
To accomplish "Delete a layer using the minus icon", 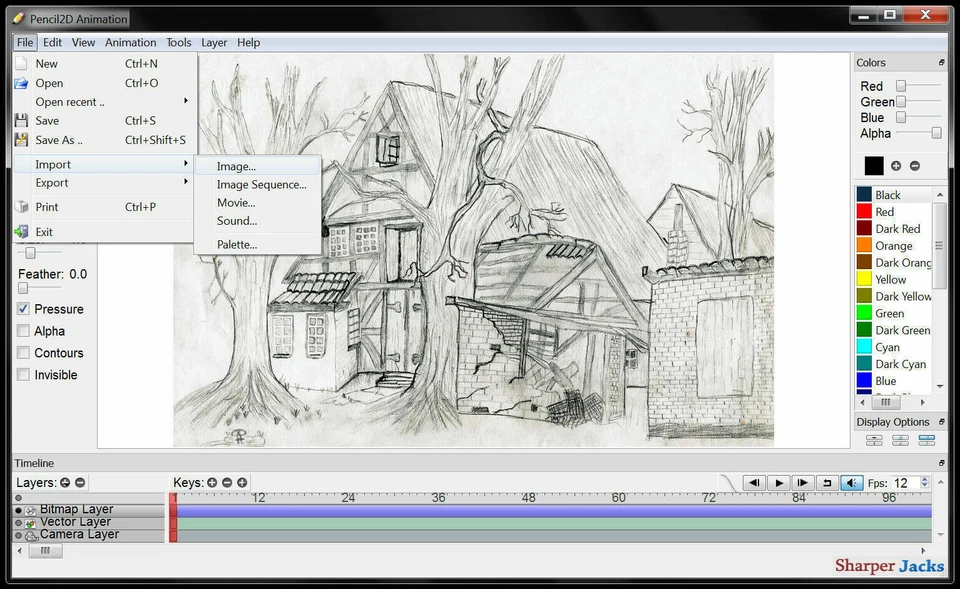I will tap(81, 482).
